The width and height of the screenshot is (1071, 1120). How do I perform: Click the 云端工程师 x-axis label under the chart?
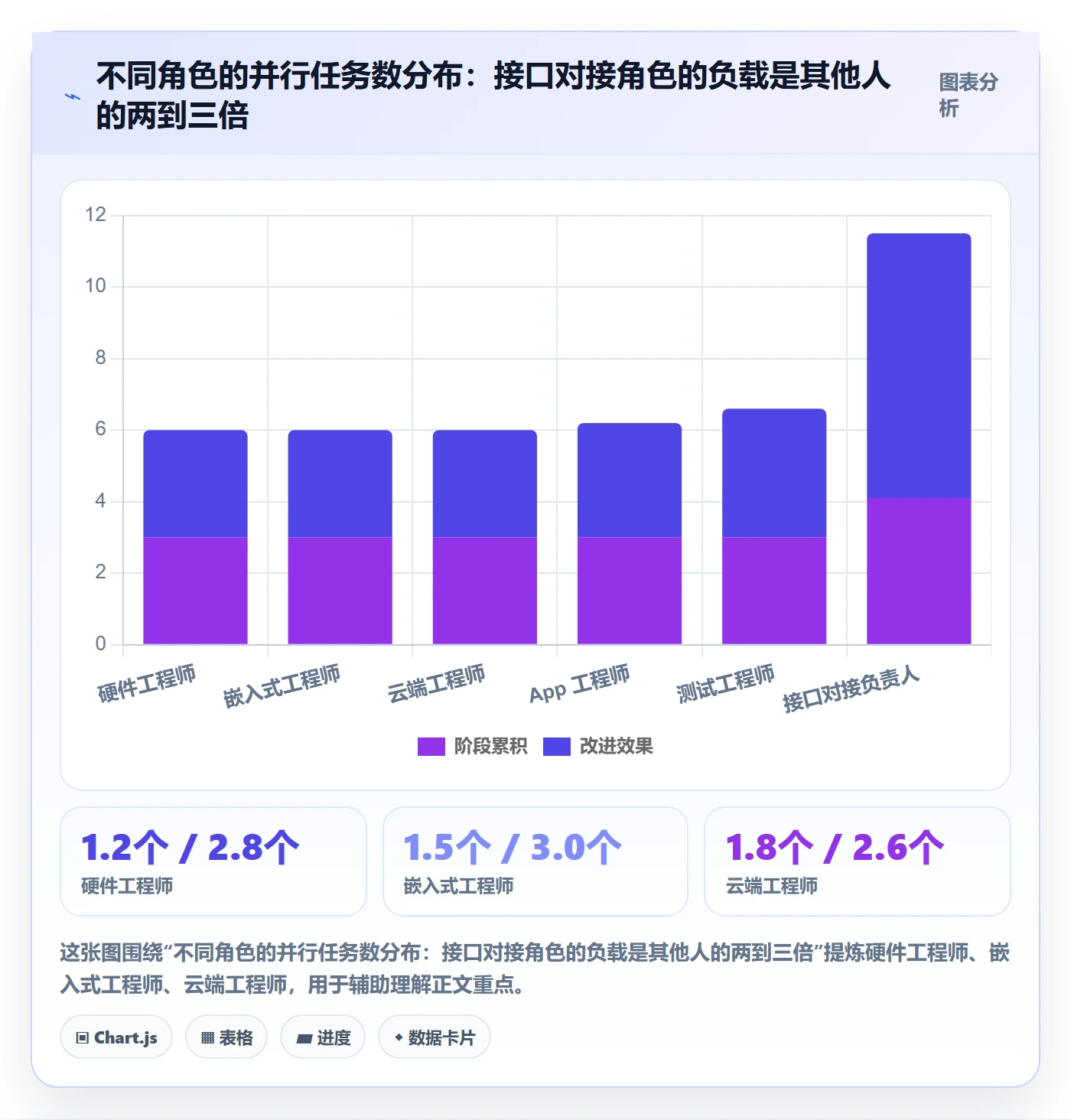point(436,683)
